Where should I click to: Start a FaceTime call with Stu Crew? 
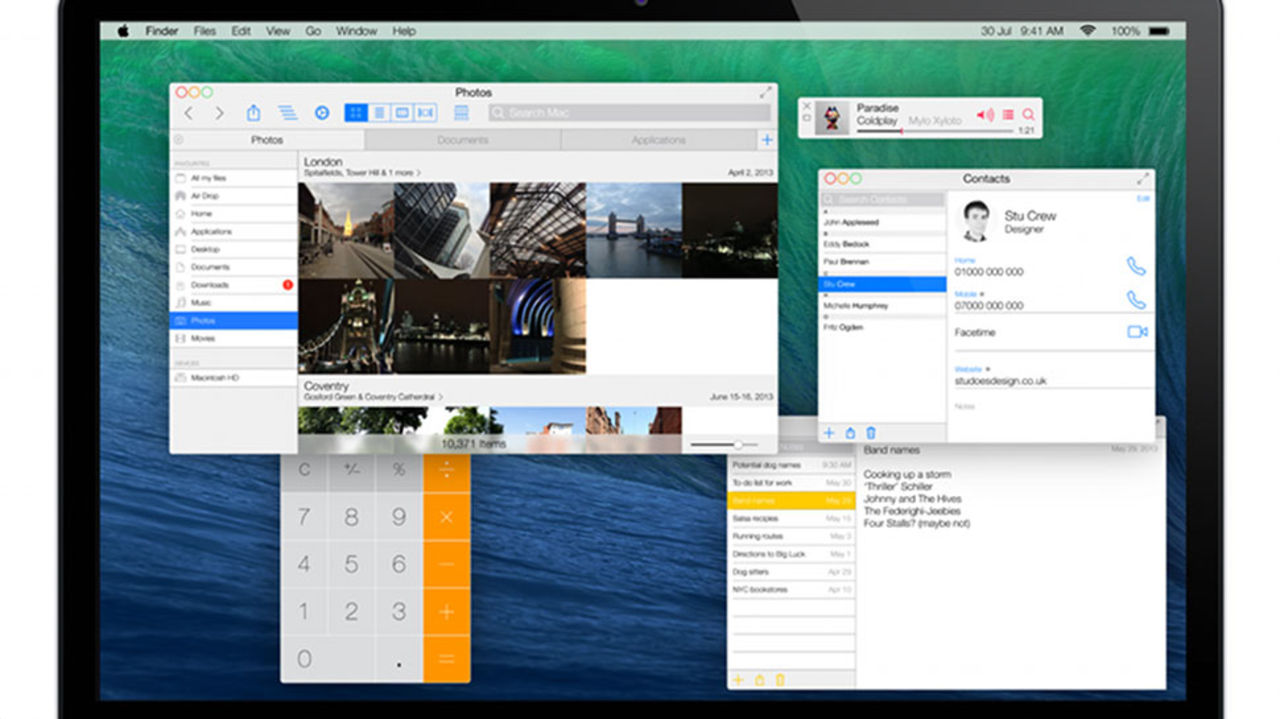pyautogui.click(x=1137, y=332)
